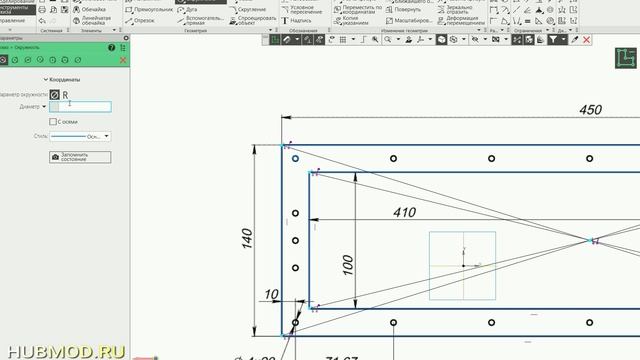The image size is (640, 360).
Task: Pick the Дуга arc tool
Action: coord(188,9)
